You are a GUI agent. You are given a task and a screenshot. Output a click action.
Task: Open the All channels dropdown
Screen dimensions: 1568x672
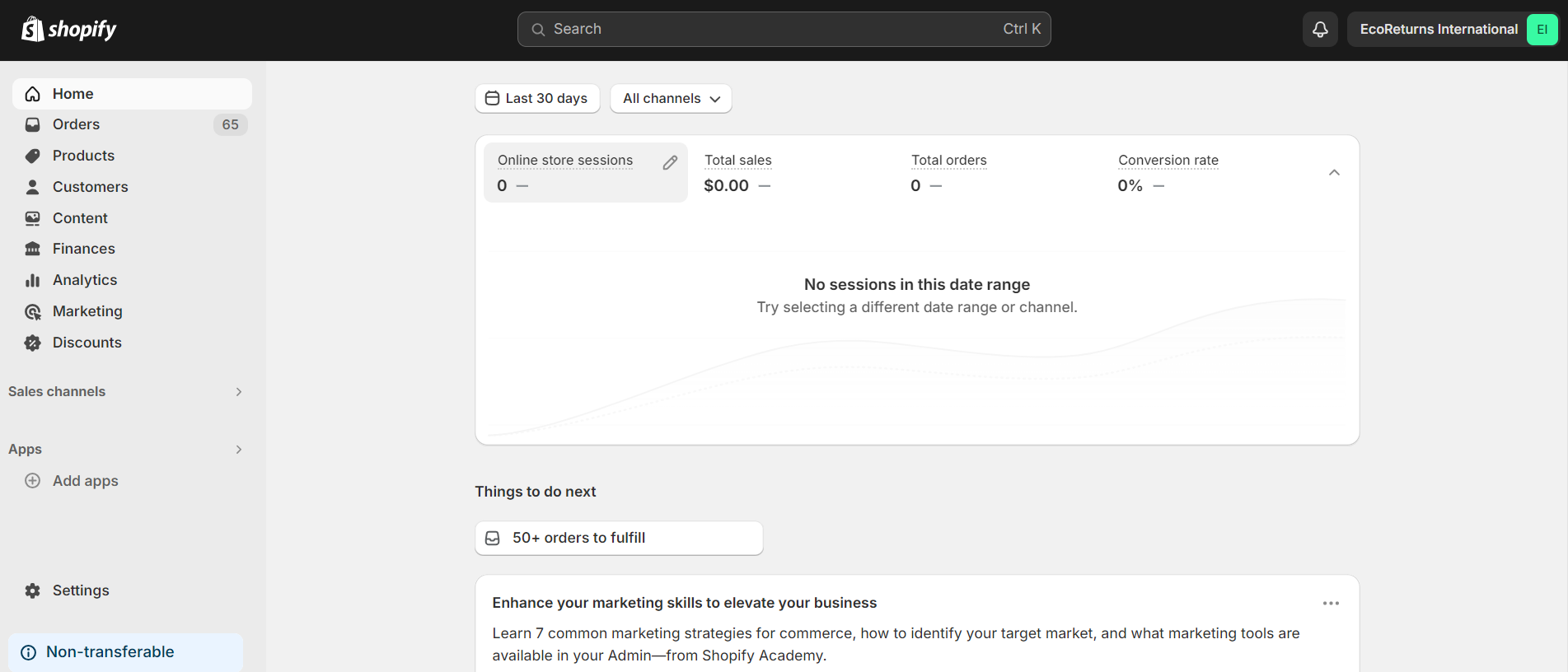coord(671,99)
